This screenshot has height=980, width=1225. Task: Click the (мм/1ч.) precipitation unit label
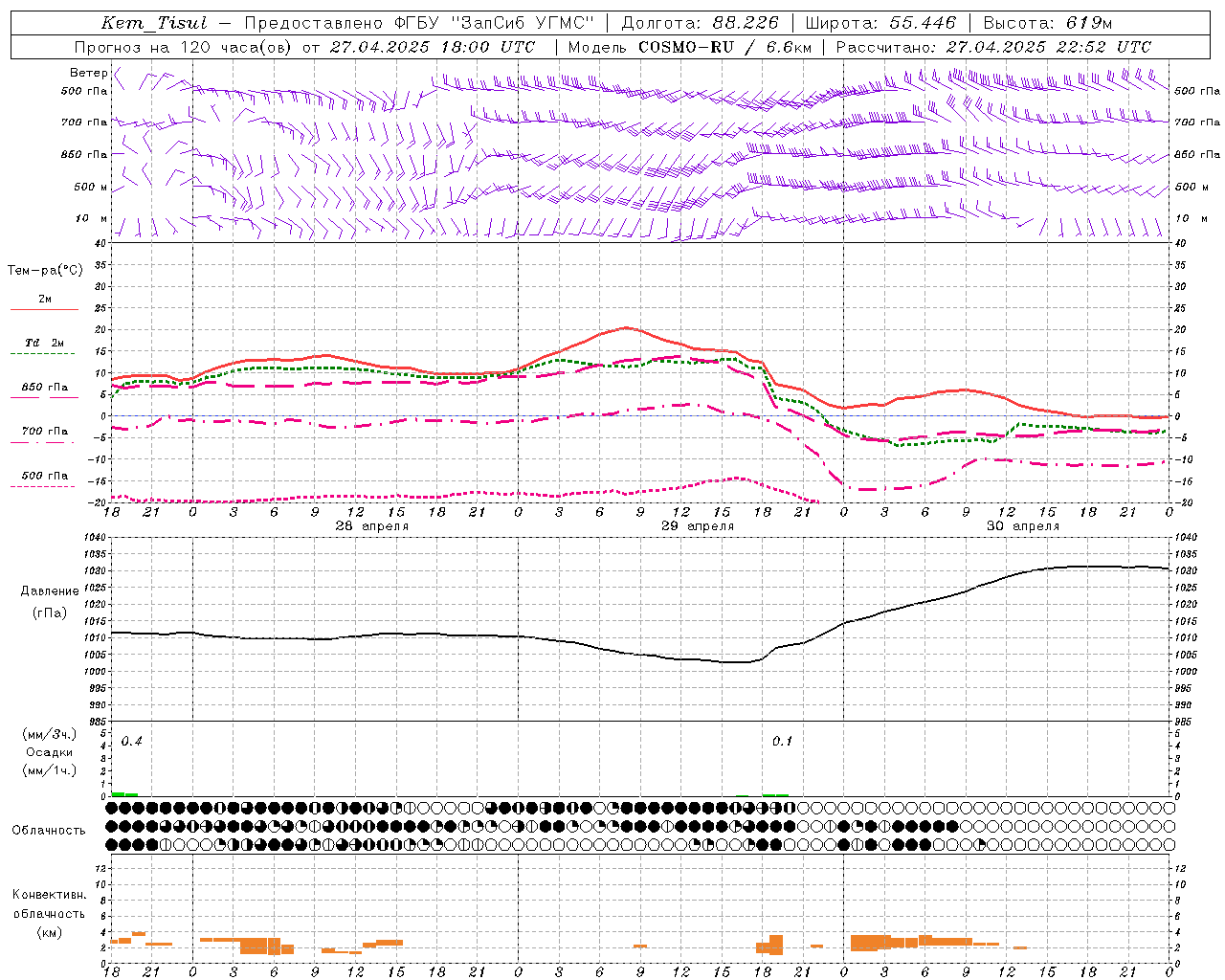[49, 770]
